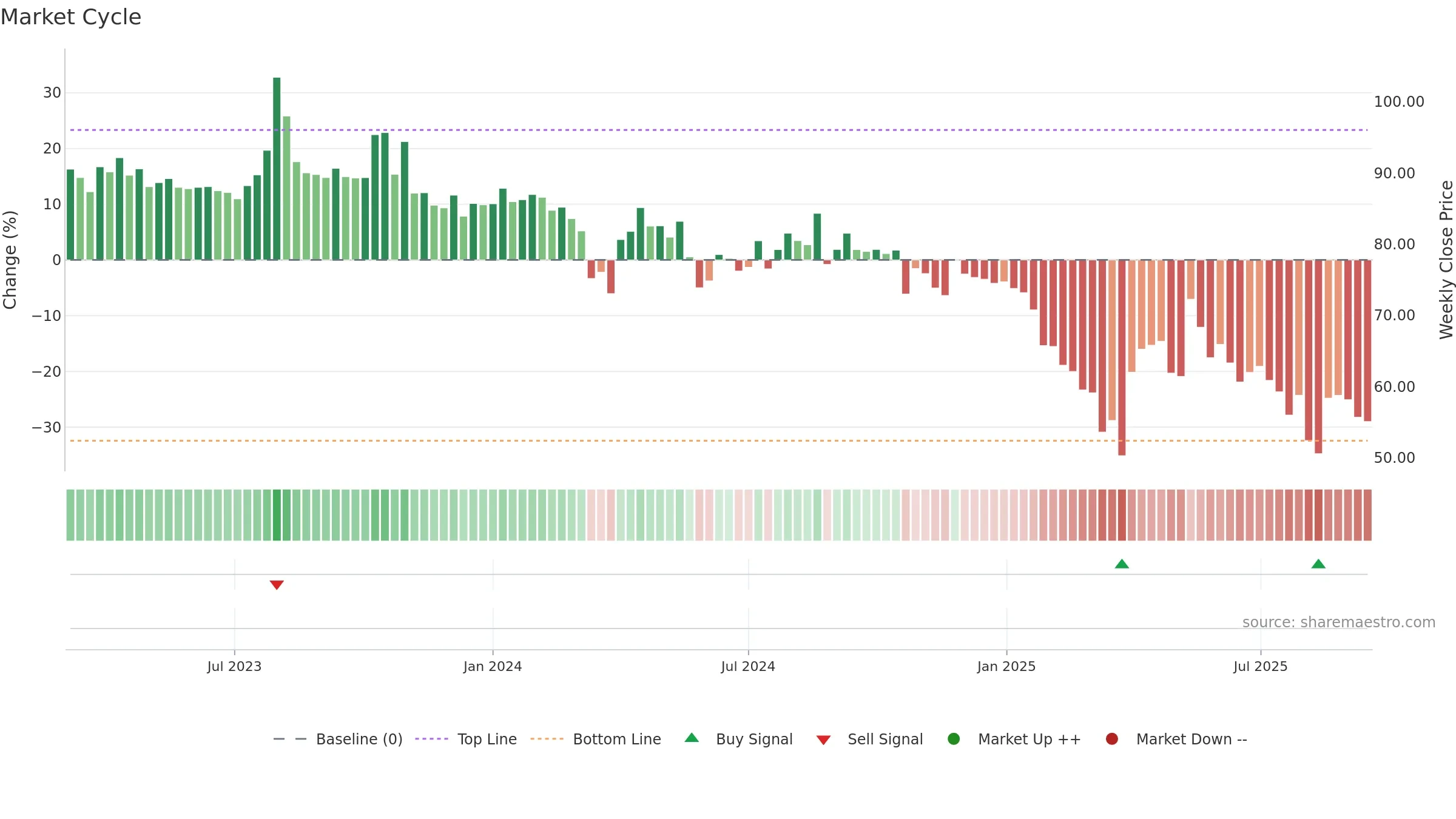Click the deepest red bar below the bottom line in early 2025
Image resolution: width=1456 pixels, height=819 pixels.
tap(1122, 358)
